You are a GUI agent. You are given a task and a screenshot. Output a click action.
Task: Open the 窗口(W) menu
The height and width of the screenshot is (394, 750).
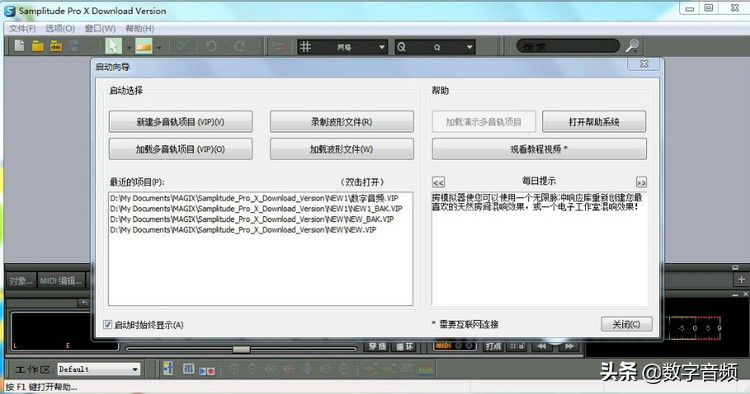100,29
